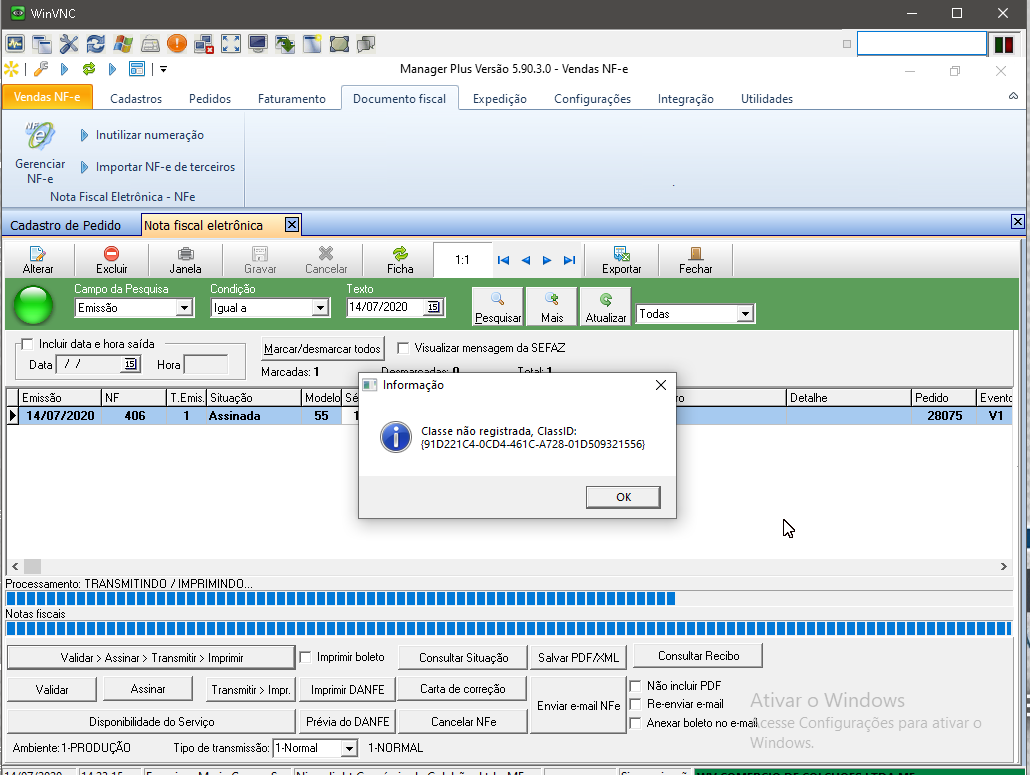This screenshot has height=775, width=1030.
Task: Click the Consultar Situação button
Action: coord(463,657)
